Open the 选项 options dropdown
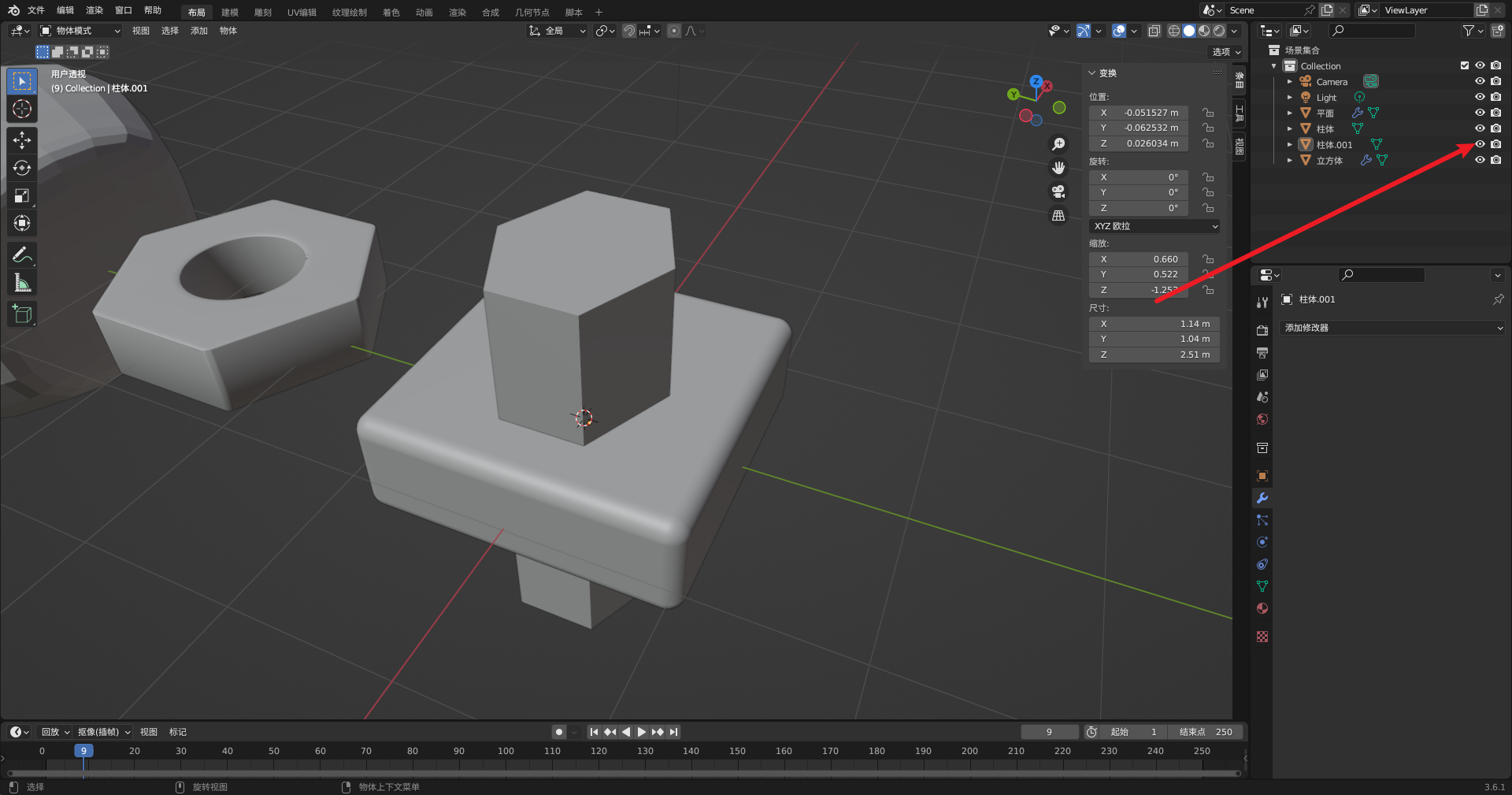Viewport: 1512px width, 795px height. click(x=1225, y=52)
